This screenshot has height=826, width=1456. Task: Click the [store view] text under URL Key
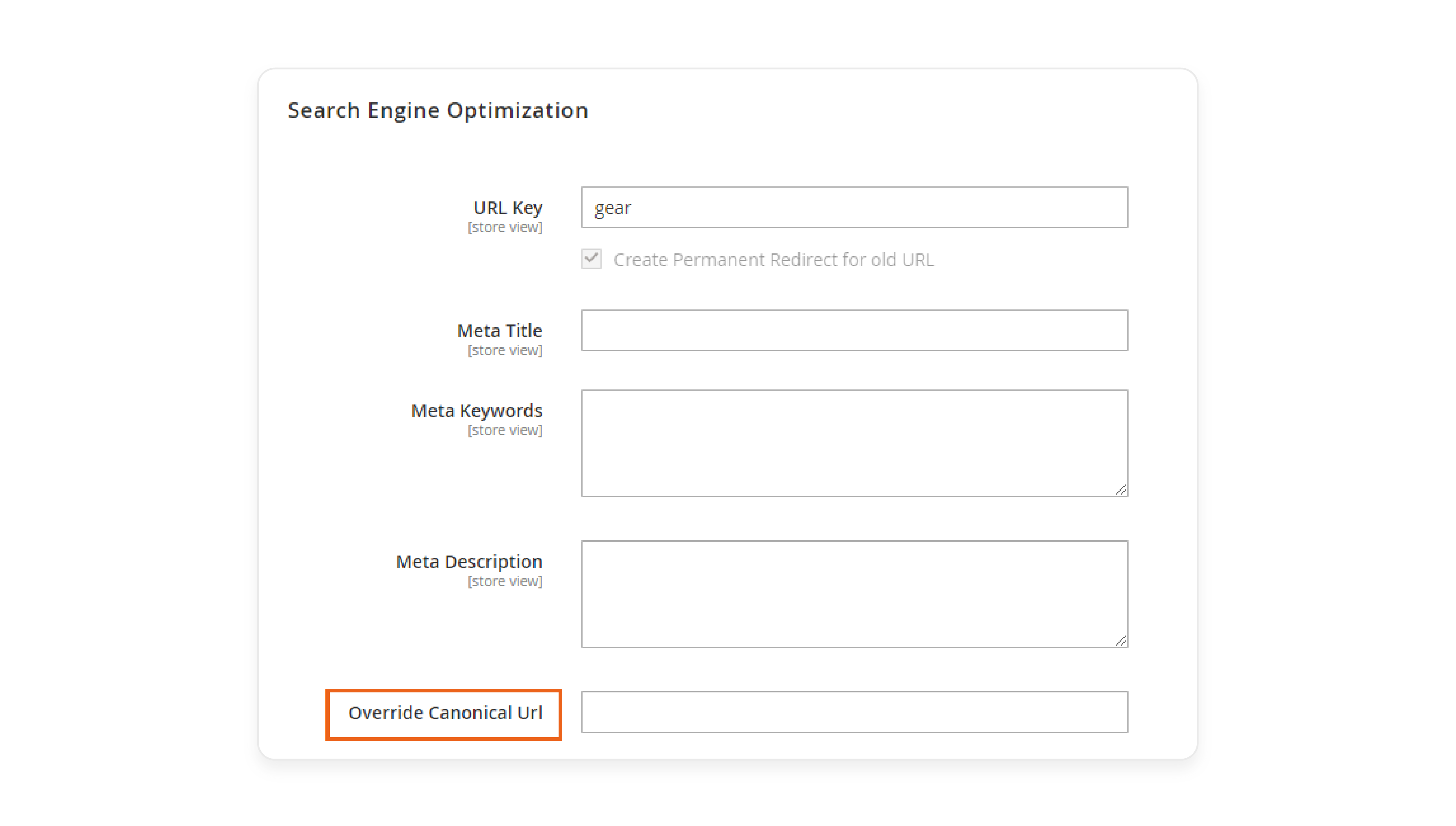pos(505,227)
